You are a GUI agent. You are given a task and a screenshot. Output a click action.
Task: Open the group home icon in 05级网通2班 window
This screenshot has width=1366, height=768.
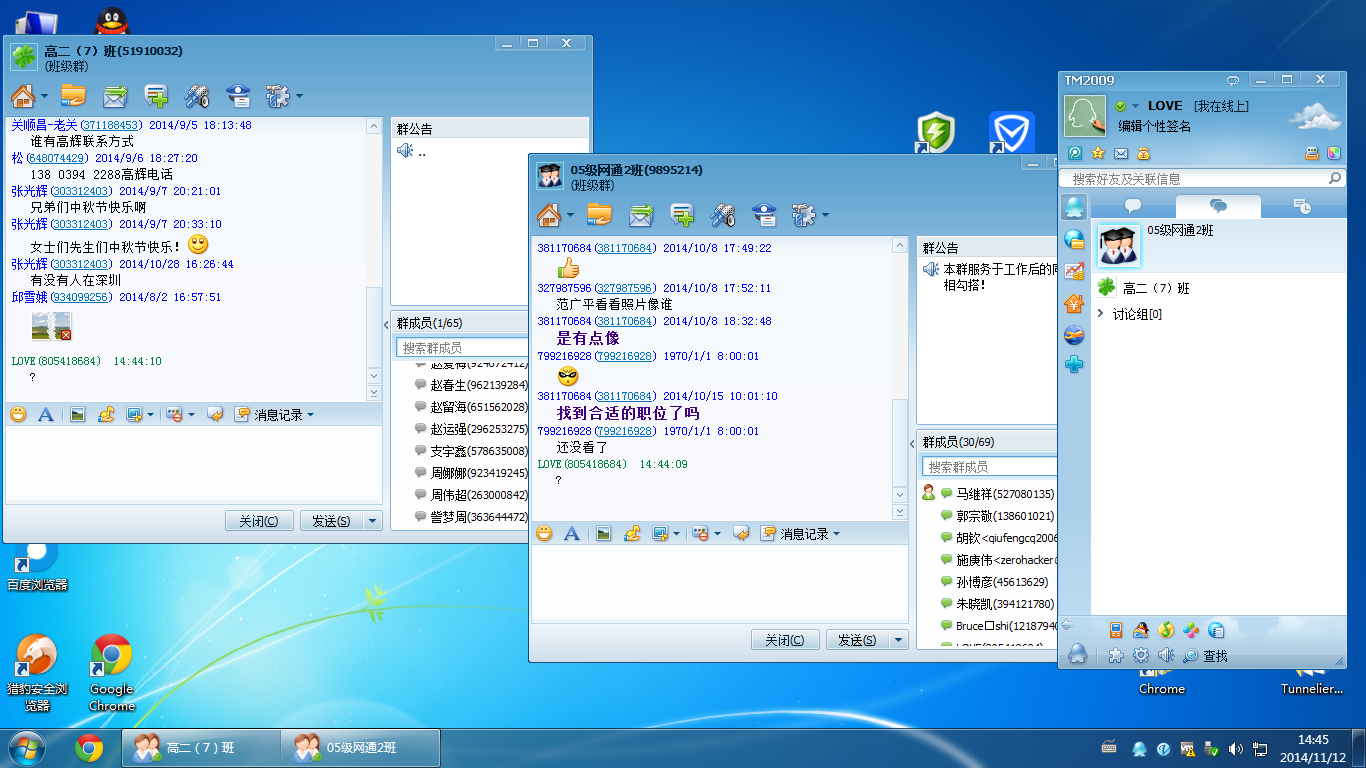tap(549, 214)
